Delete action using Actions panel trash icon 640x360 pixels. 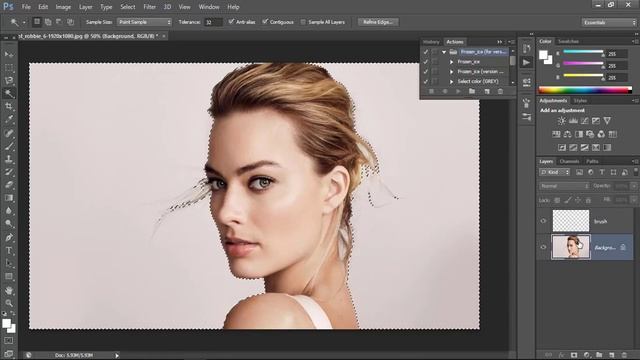point(500,91)
